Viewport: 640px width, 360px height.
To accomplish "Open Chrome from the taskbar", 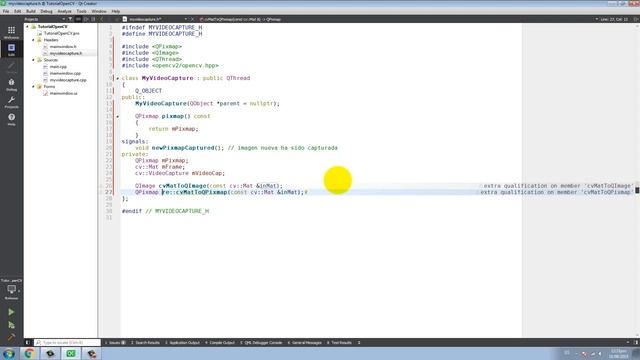I will click(x=29, y=353).
